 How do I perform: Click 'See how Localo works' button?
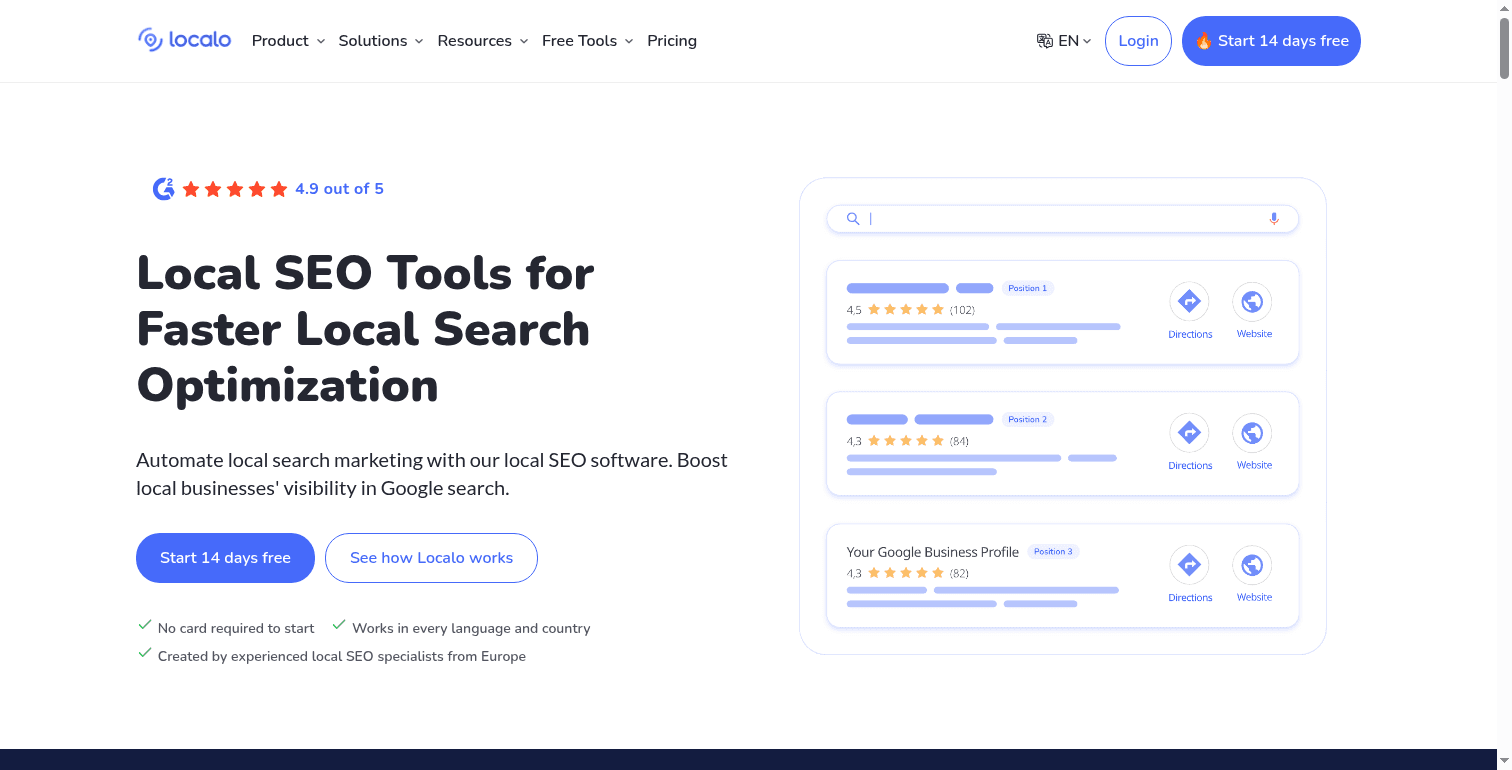pyautogui.click(x=431, y=558)
